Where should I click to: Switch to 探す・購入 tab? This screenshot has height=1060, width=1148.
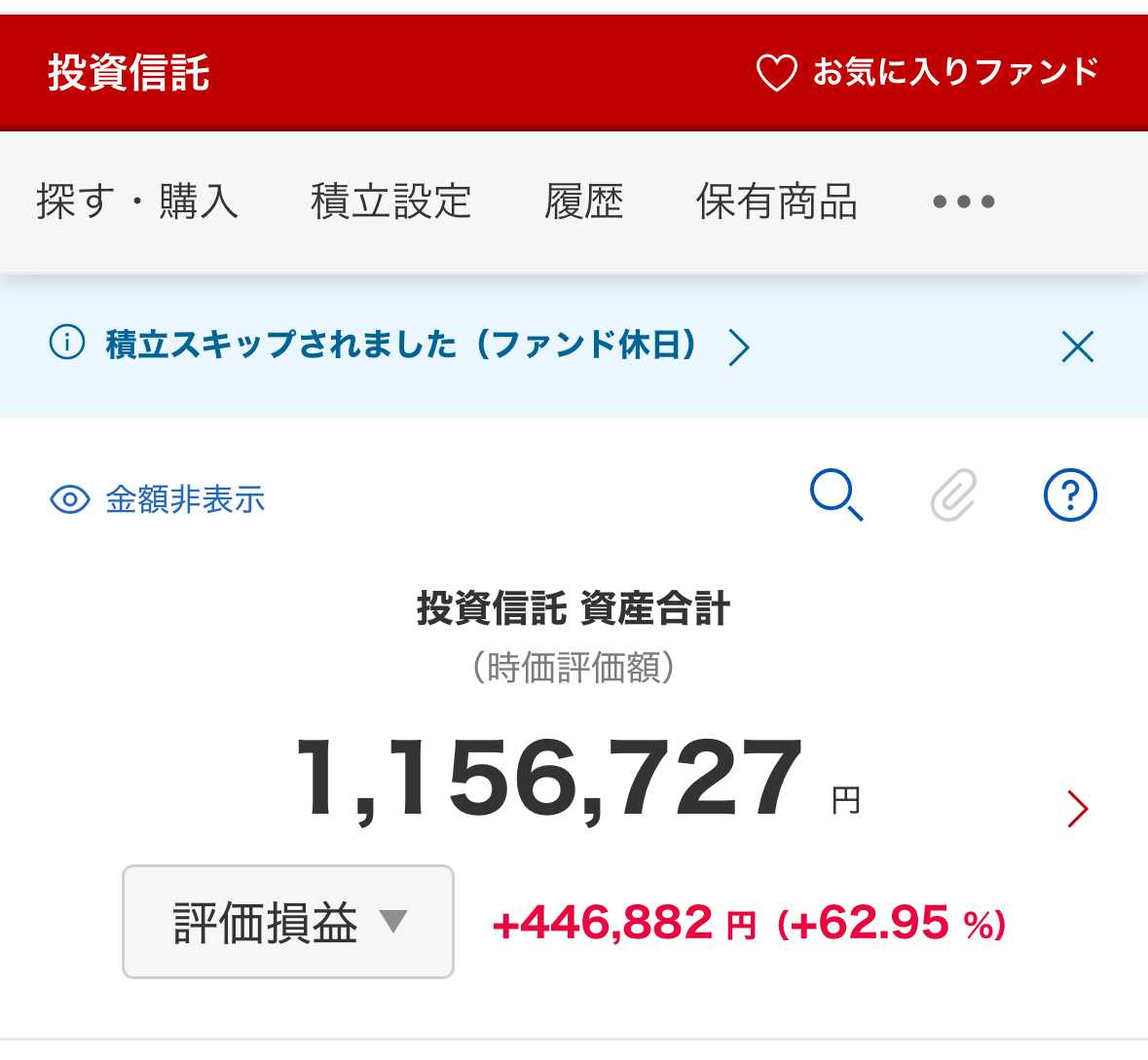click(x=137, y=202)
